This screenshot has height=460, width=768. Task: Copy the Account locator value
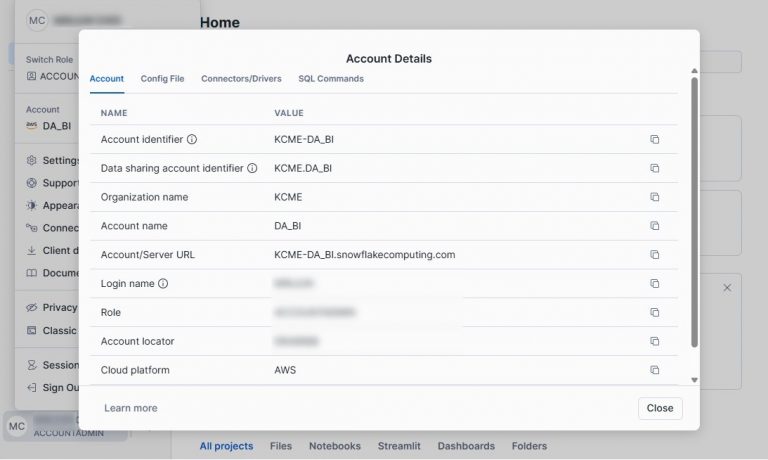click(655, 342)
